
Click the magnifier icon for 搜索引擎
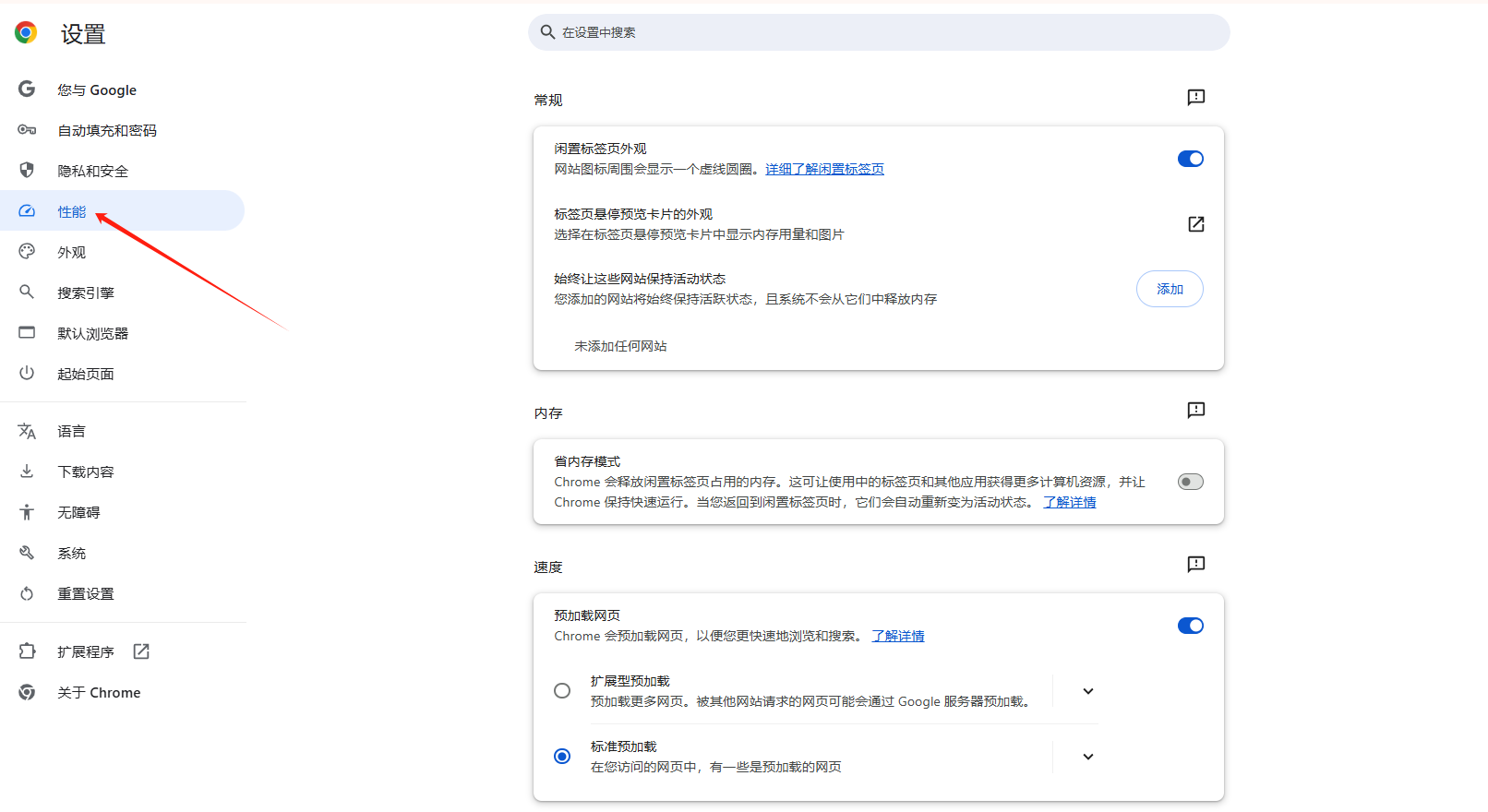[x=27, y=292]
